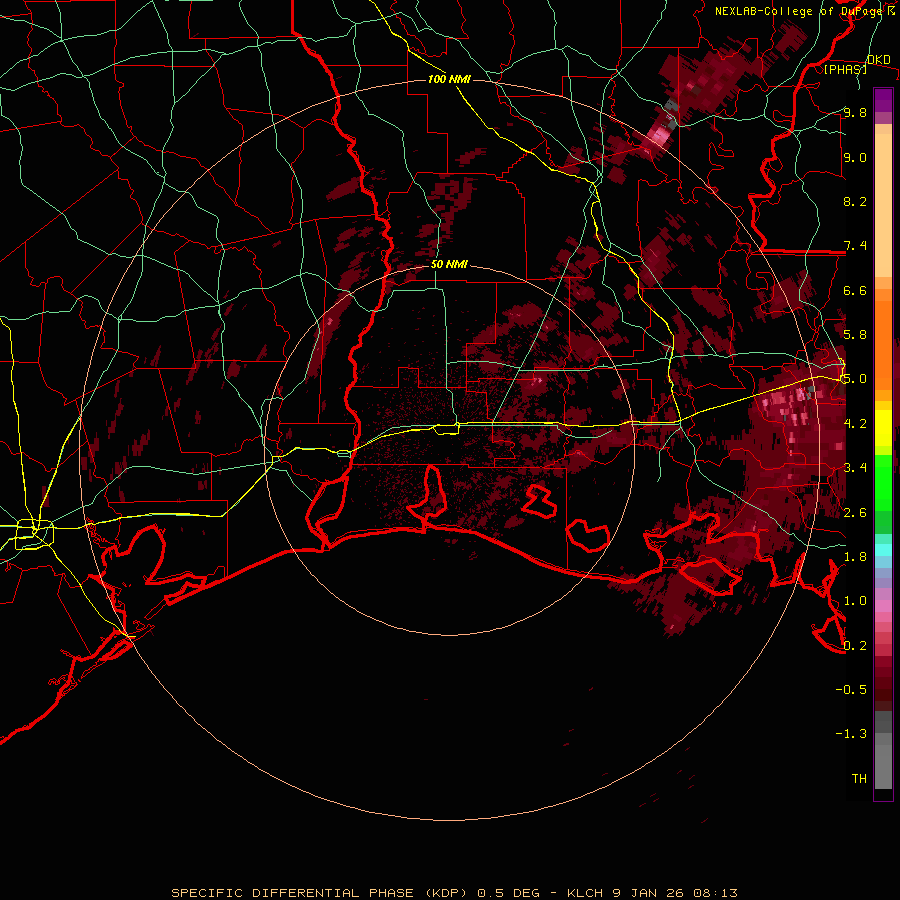Click the 50 NMI range ring label
This screenshot has width=900, height=900.
click(x=449, y=265)
